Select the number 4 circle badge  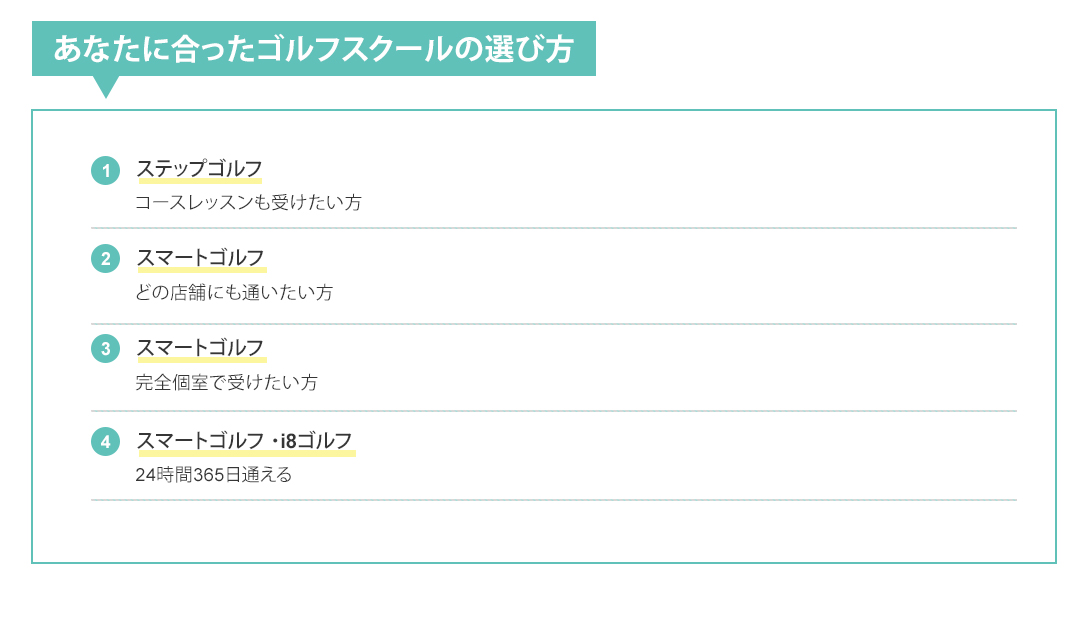click(105, 441)
